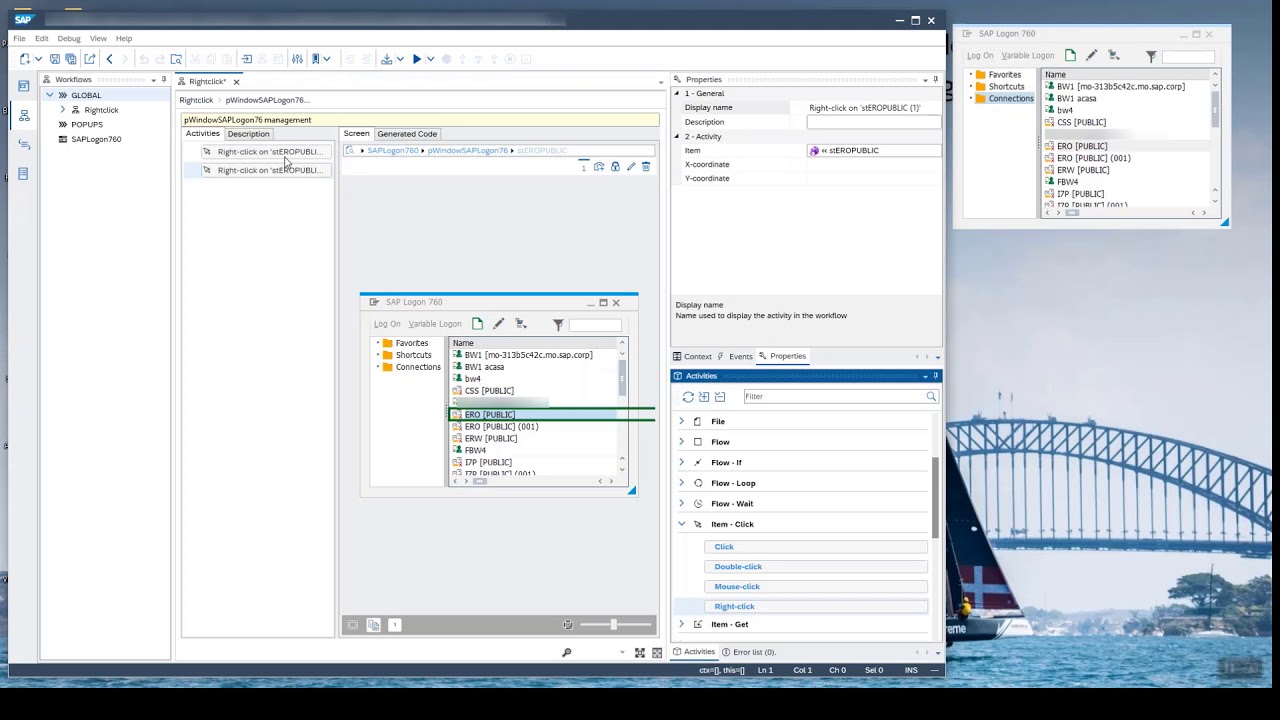Click the Description property input field

tap(873, 122)
